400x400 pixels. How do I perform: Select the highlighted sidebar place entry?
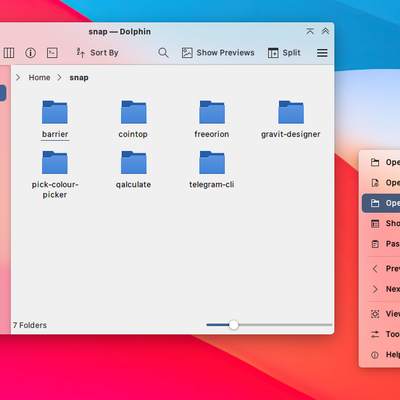pos(3,93)
